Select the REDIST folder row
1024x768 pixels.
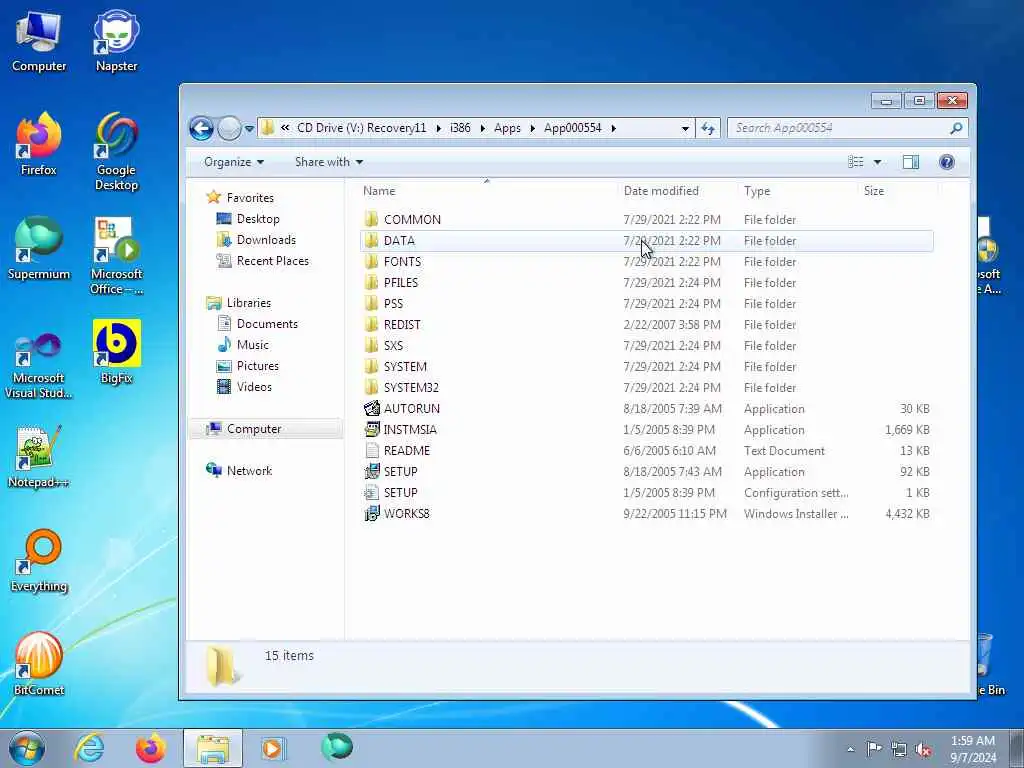pyautogui.click(x=647, y=325)
